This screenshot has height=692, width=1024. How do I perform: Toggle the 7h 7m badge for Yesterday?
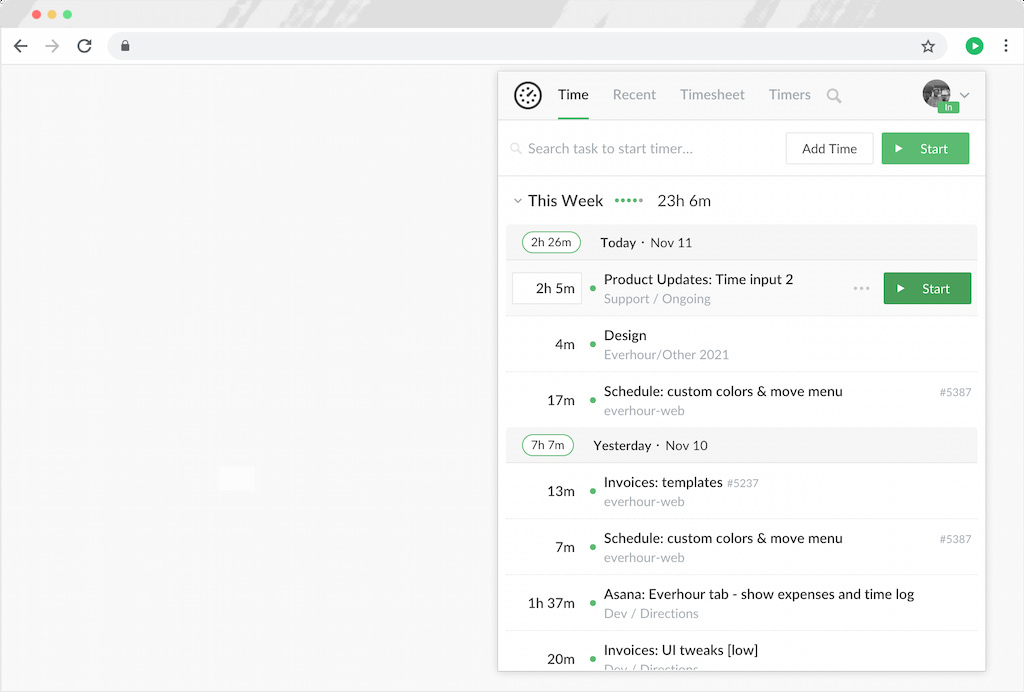[548, 445]
